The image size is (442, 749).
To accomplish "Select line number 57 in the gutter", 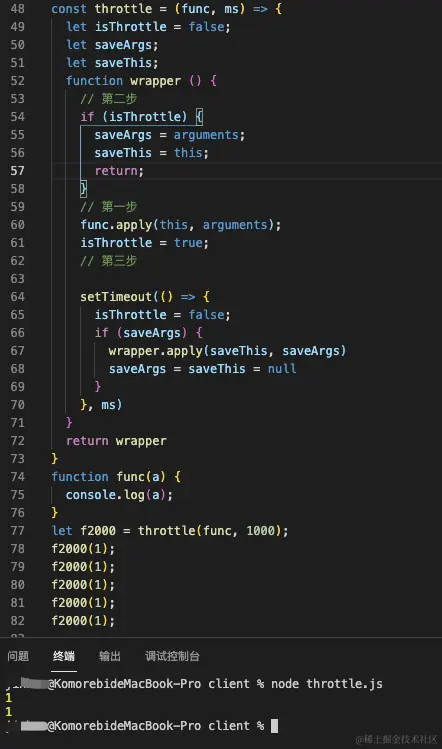I will pyautogui.click(x=17, y=171).
